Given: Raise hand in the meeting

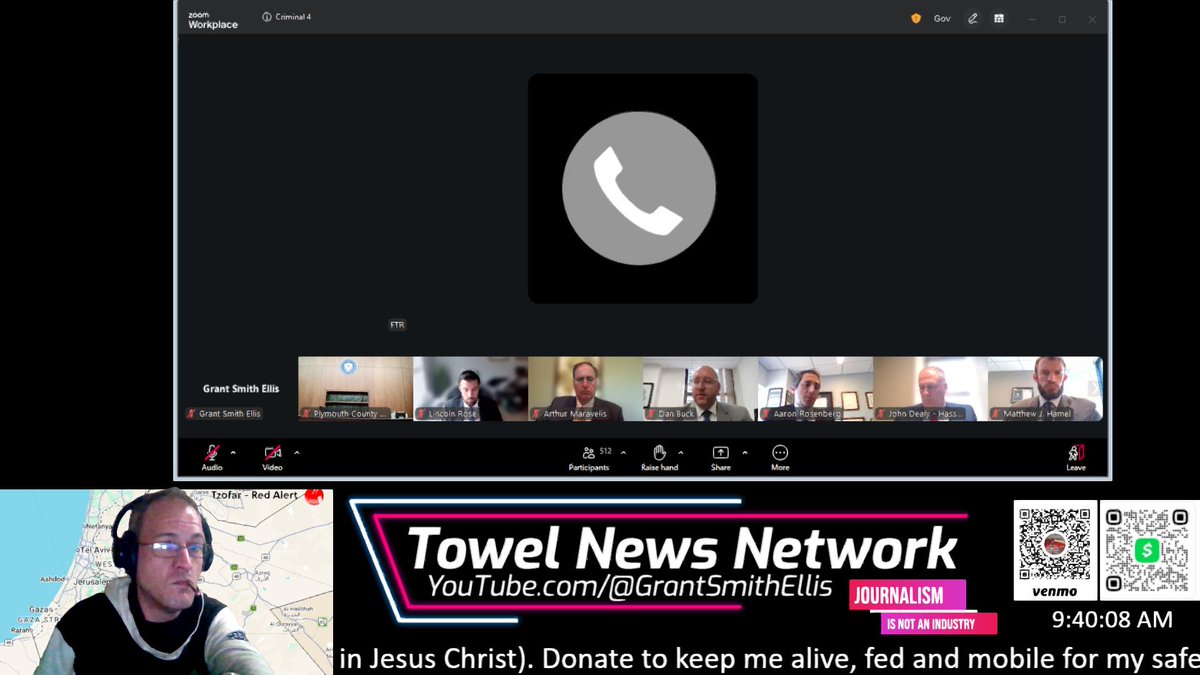Looking at the screenshot, I should point(659,458).
